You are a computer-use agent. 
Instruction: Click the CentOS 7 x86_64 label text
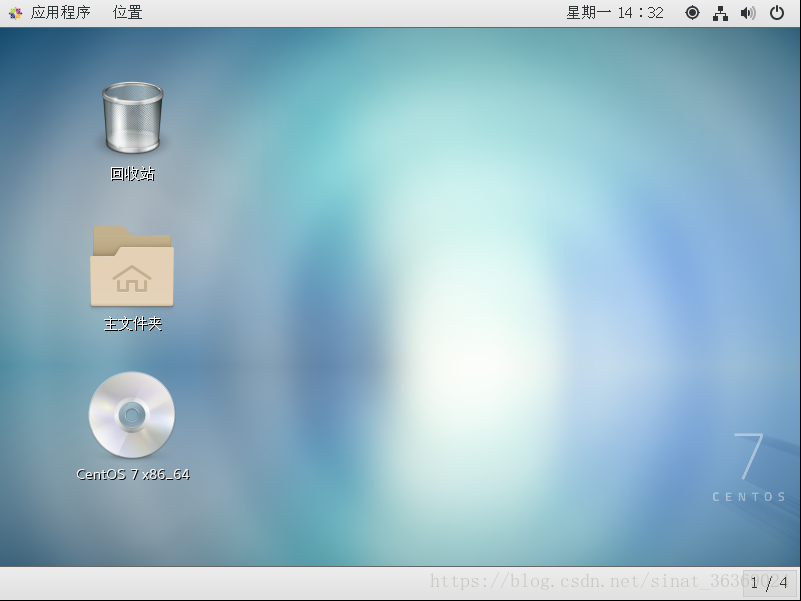[x=133, y=474]
